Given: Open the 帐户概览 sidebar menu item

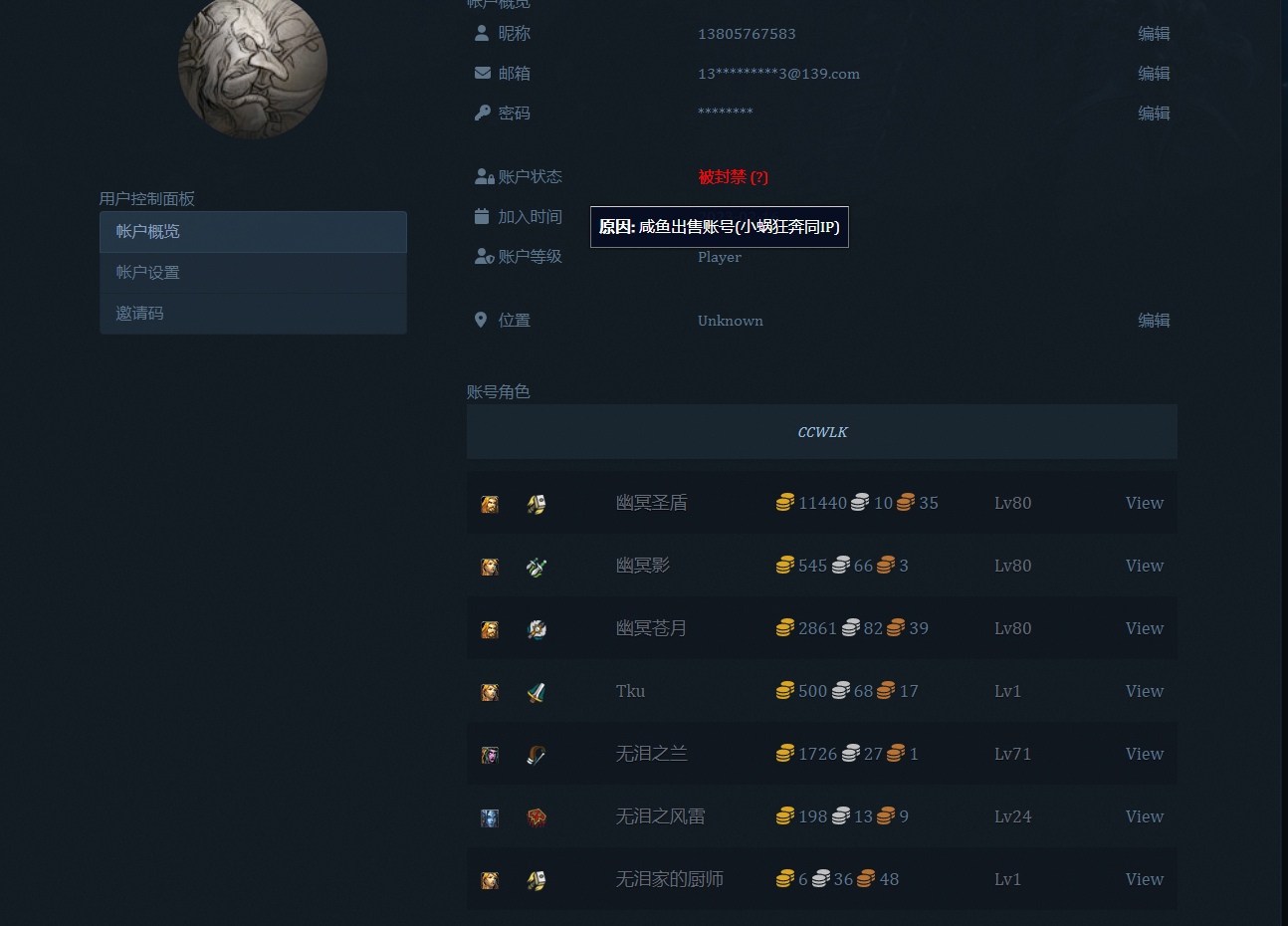Looking at the screenshot, I should coord(253,232).
